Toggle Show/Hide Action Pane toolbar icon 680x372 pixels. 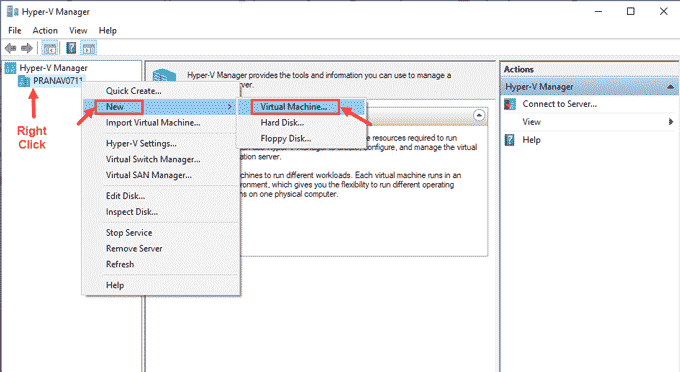pyautogui.click(x=89, y=49)
